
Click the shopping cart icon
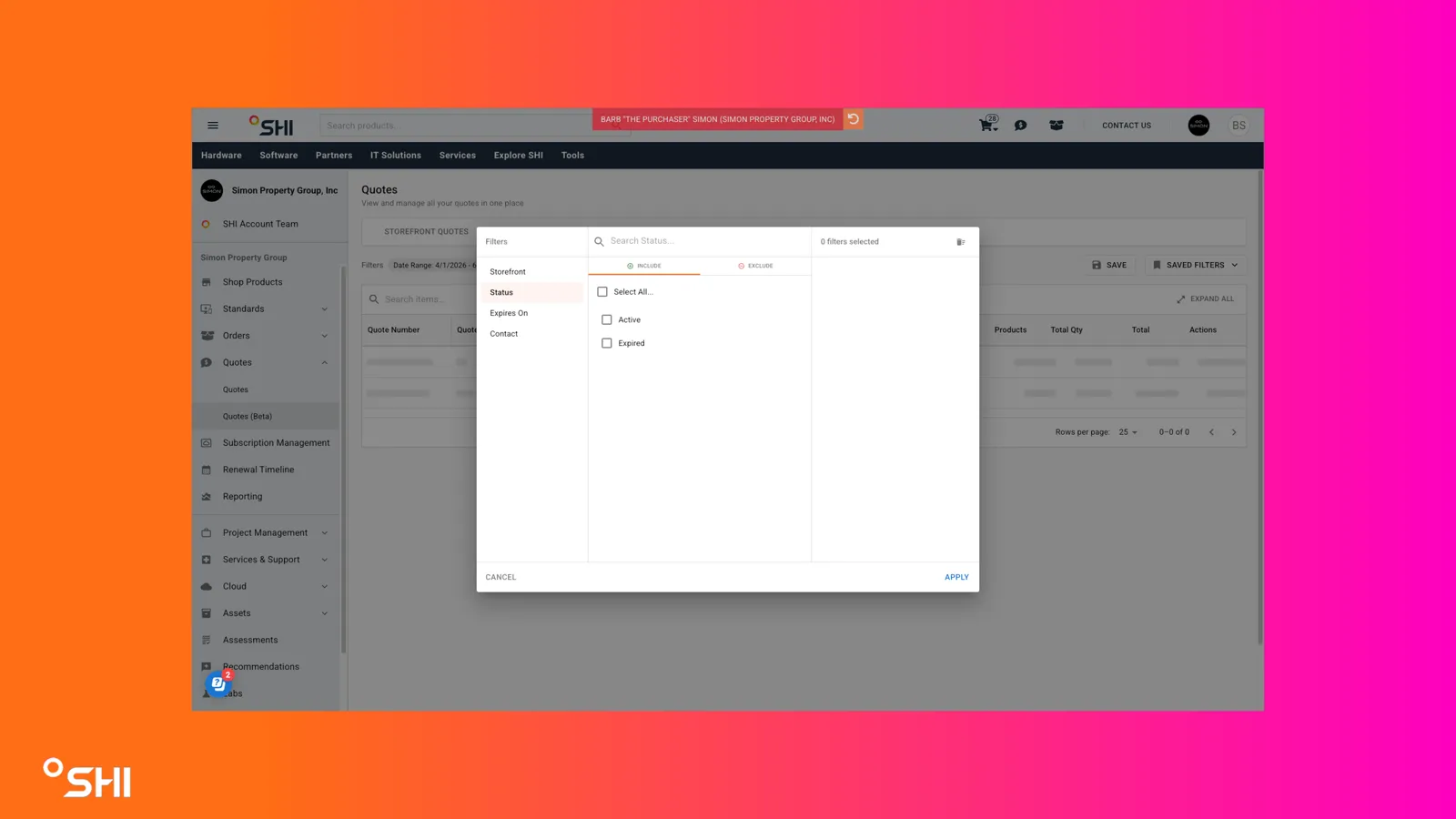987,125
